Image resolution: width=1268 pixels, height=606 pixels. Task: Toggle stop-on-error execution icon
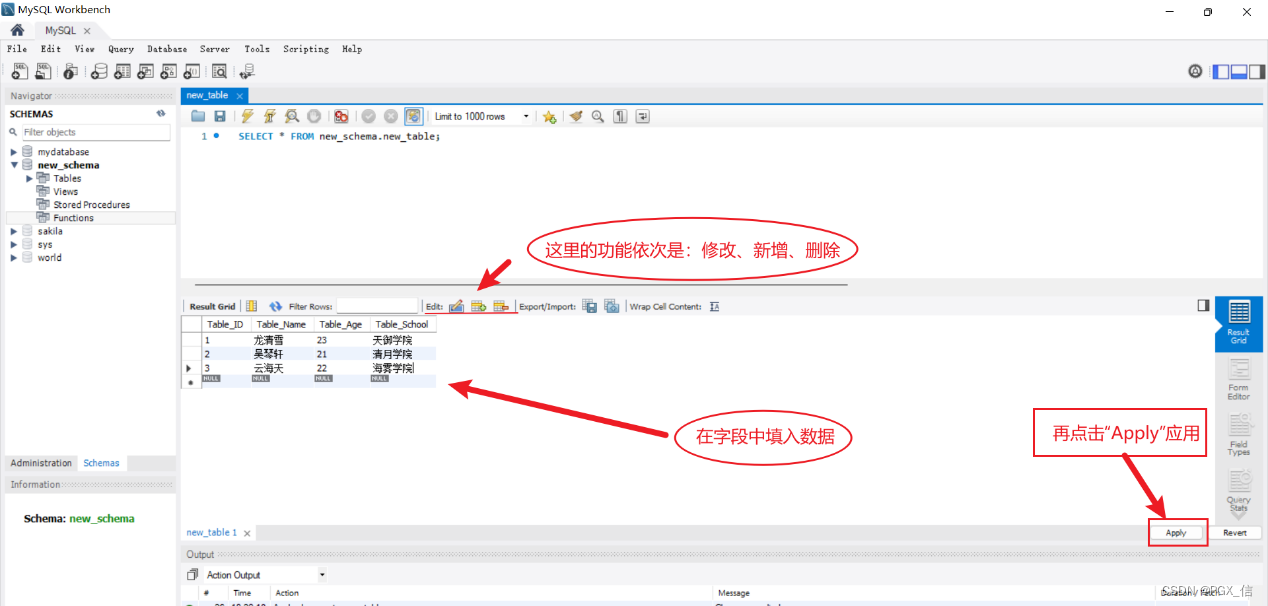341,116
